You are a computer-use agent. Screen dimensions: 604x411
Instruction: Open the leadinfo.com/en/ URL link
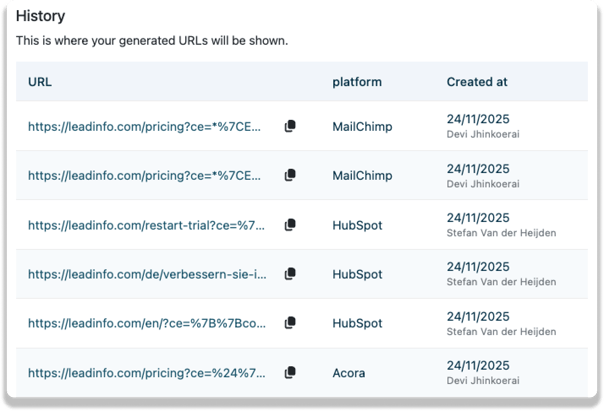(146, 323)
